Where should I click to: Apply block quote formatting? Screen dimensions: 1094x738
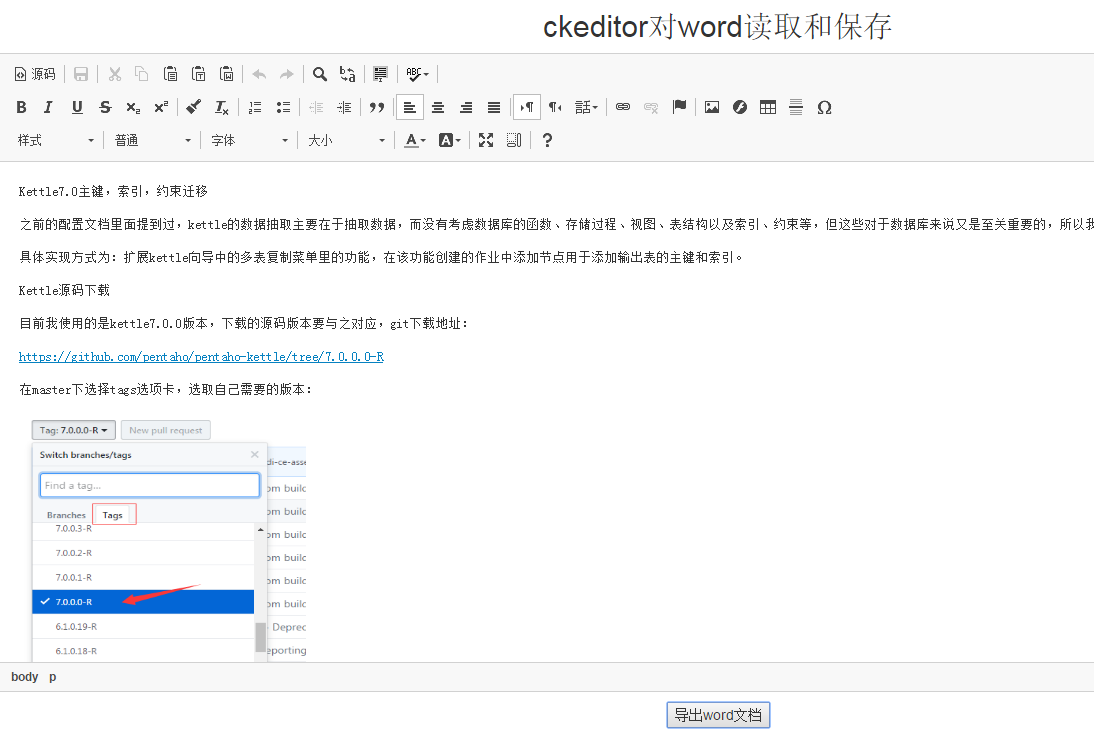[x=377, y=107]
